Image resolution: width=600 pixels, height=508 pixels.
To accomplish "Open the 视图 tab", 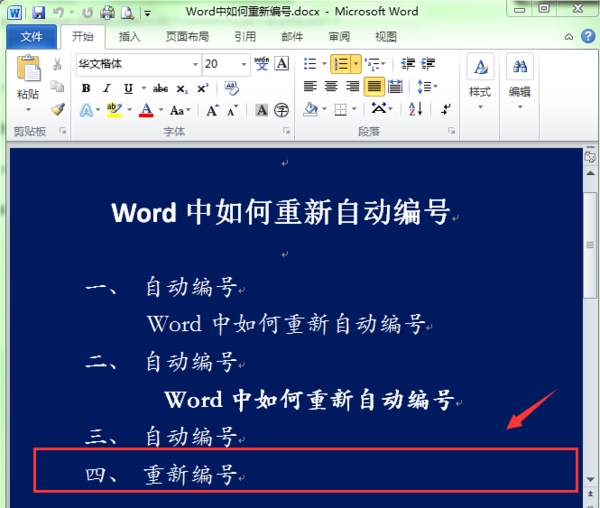I will pyautogui.click(x=386, y=37).
